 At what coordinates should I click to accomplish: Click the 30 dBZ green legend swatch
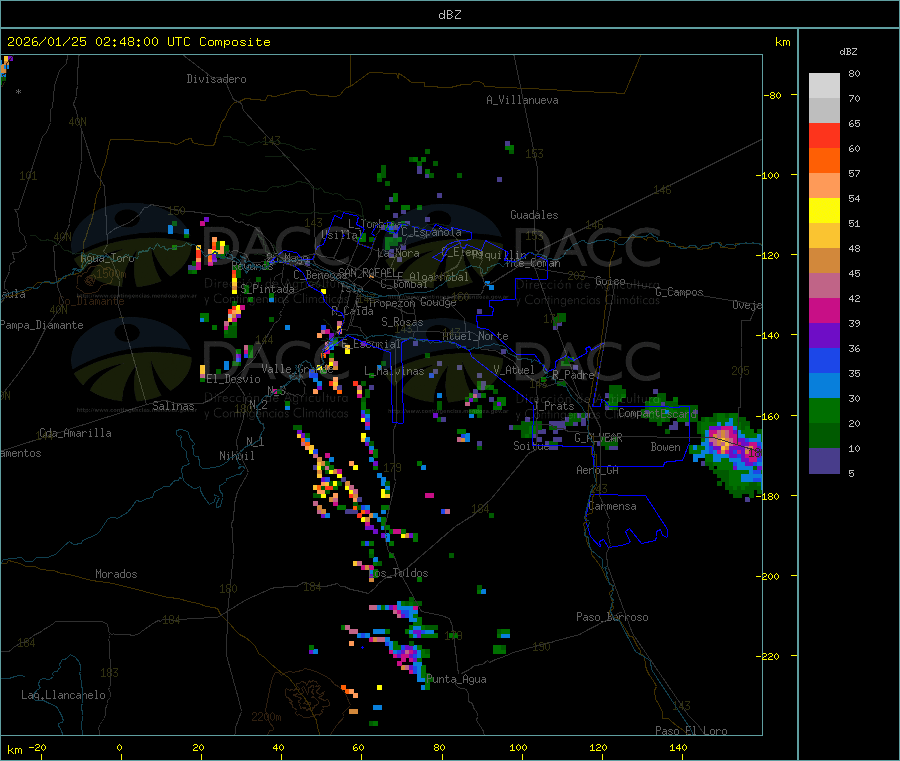click(x=824, y=410)
